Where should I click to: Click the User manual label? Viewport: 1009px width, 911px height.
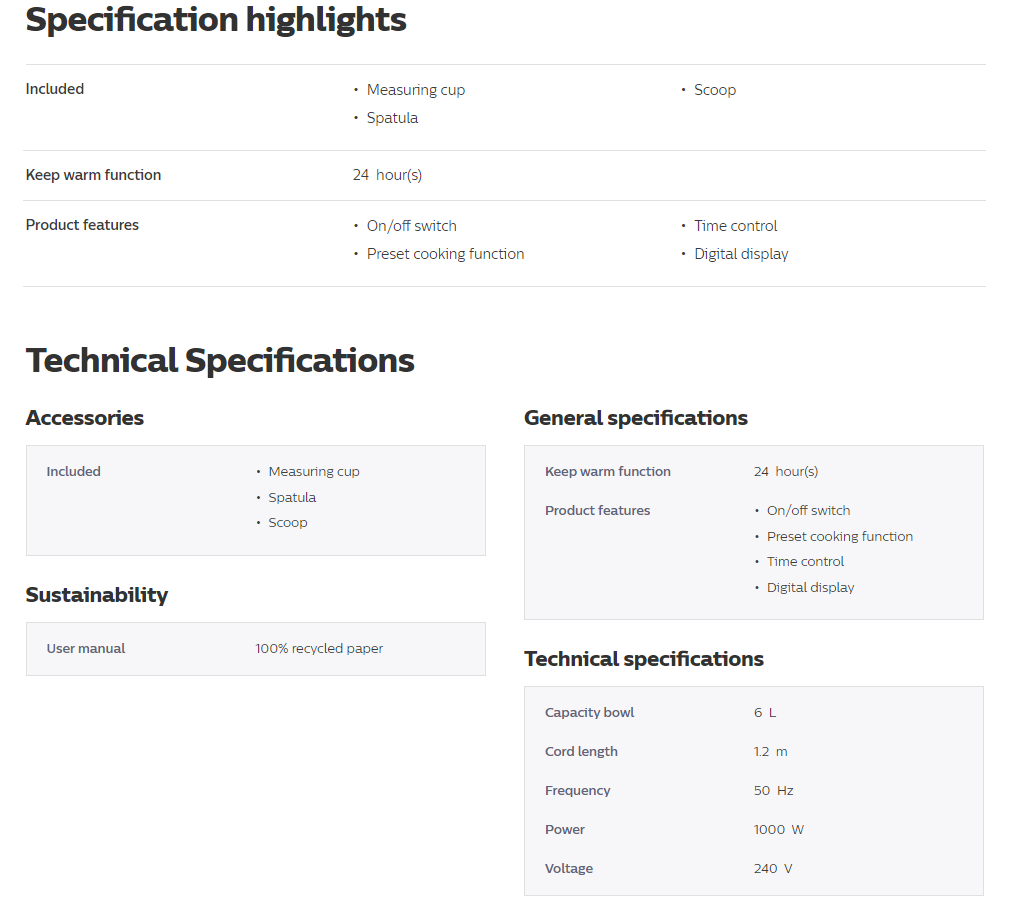coord(86,649)
